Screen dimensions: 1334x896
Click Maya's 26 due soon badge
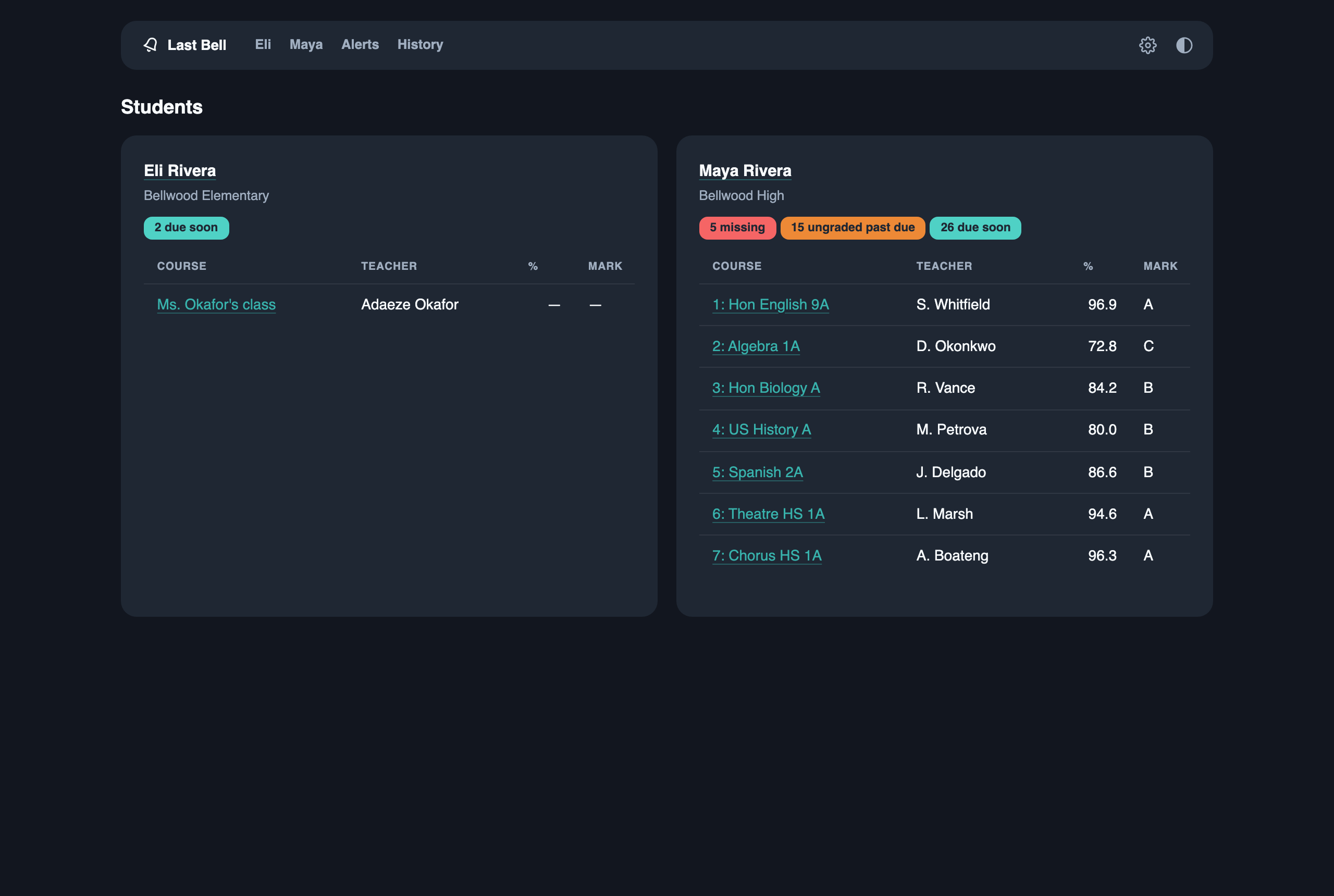[x=975, y=228]
